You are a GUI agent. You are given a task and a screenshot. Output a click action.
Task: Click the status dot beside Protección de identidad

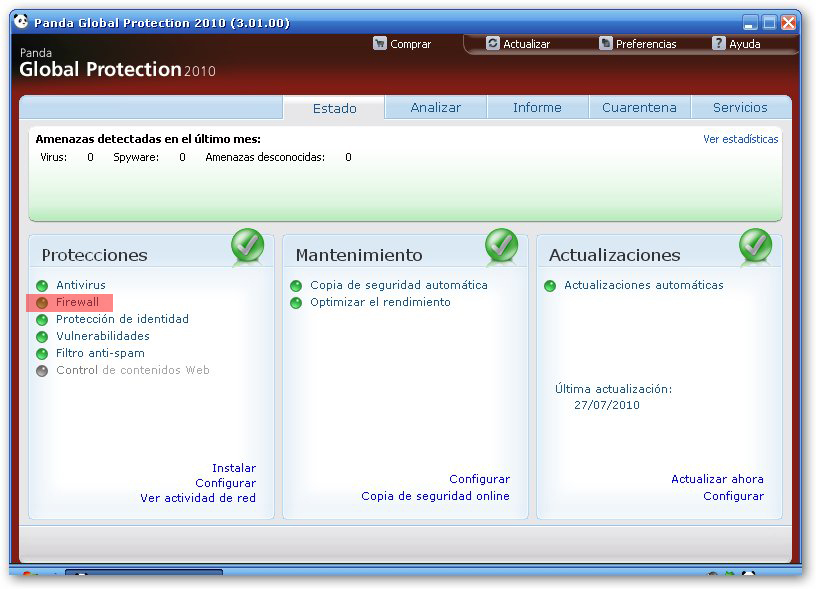point(42,320)
